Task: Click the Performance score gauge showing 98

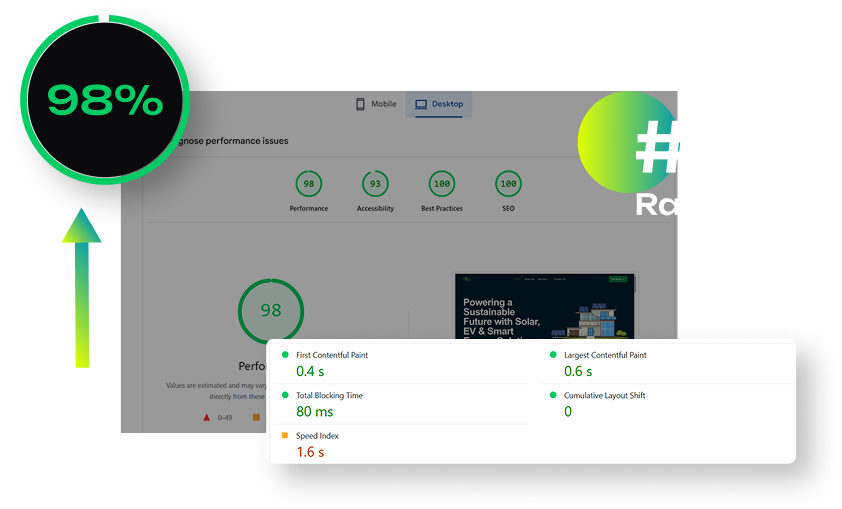Action: pyautogui.click(x=309, y=184)
